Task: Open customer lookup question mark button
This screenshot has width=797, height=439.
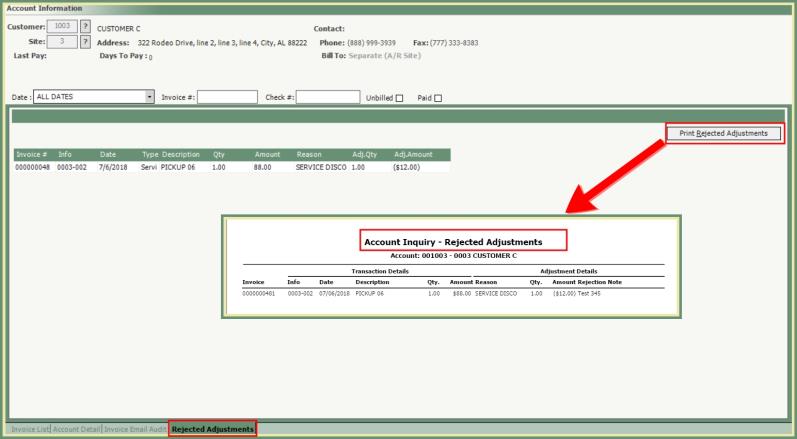Action: pos(85,27)
